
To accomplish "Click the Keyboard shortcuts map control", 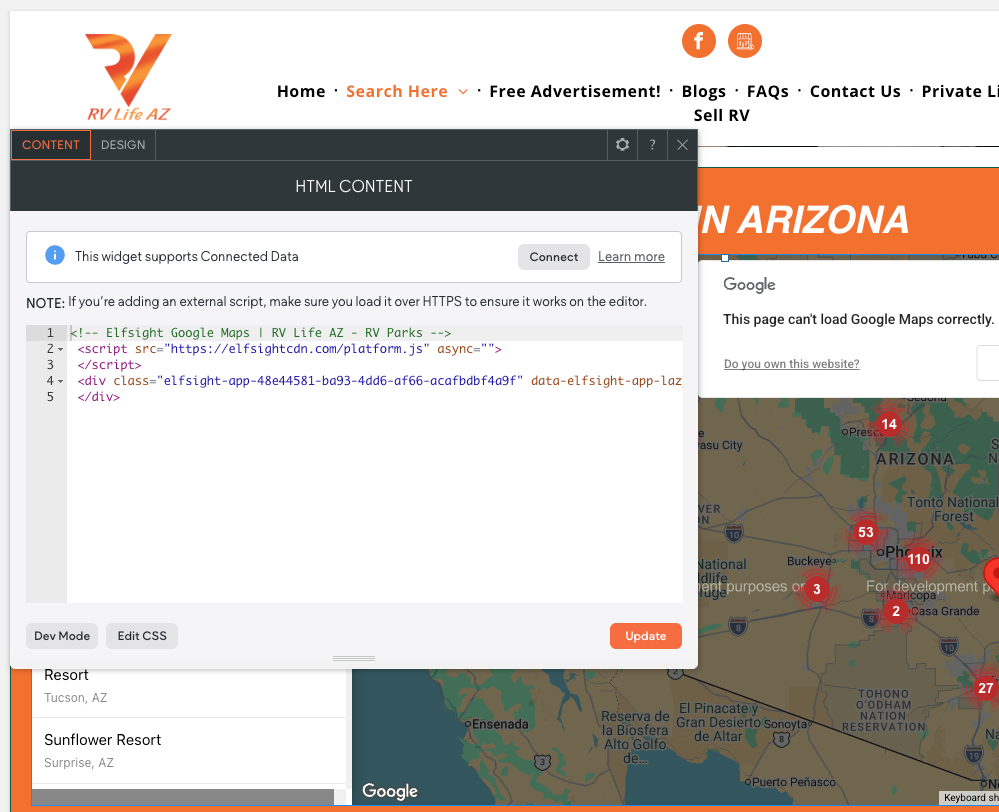I will tap(970, 797).
